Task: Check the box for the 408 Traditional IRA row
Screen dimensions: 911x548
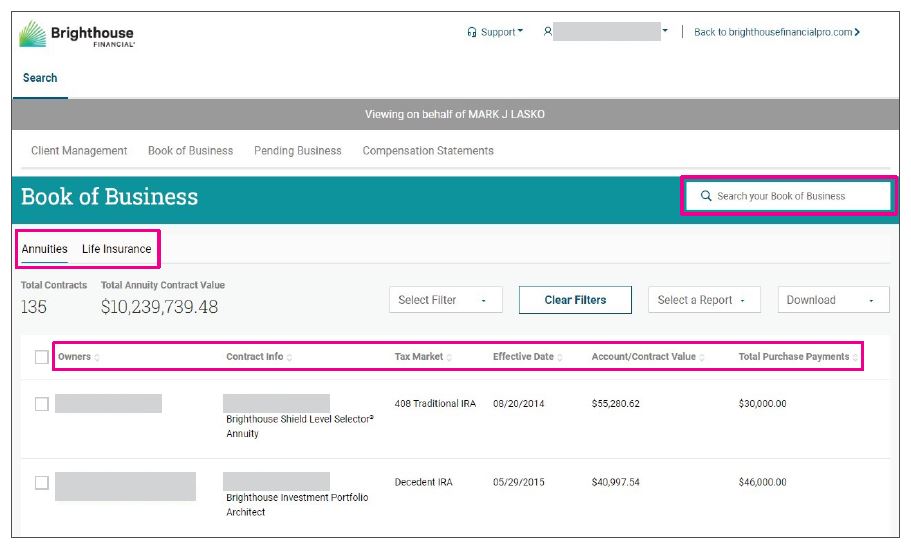Action: pyautogui.click(x=41, y=404)
